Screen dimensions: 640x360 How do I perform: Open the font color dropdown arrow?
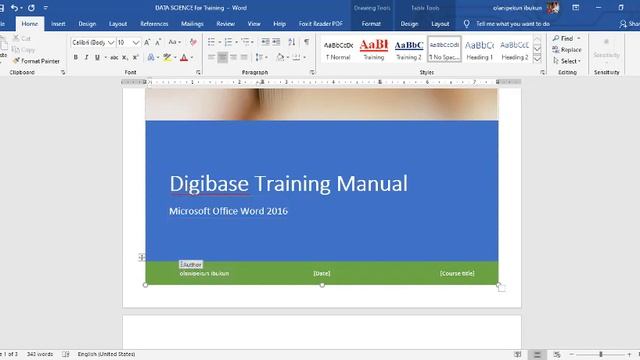[192, 58]
